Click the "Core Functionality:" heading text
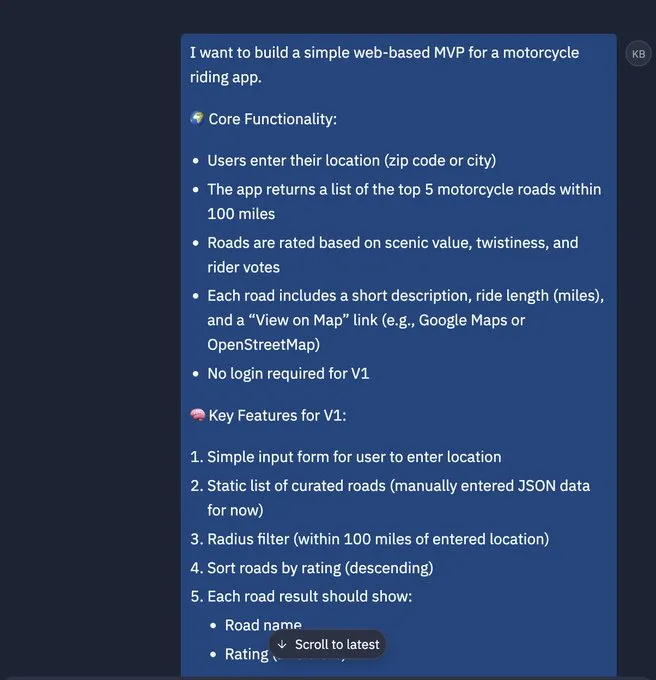 (273, 119)
